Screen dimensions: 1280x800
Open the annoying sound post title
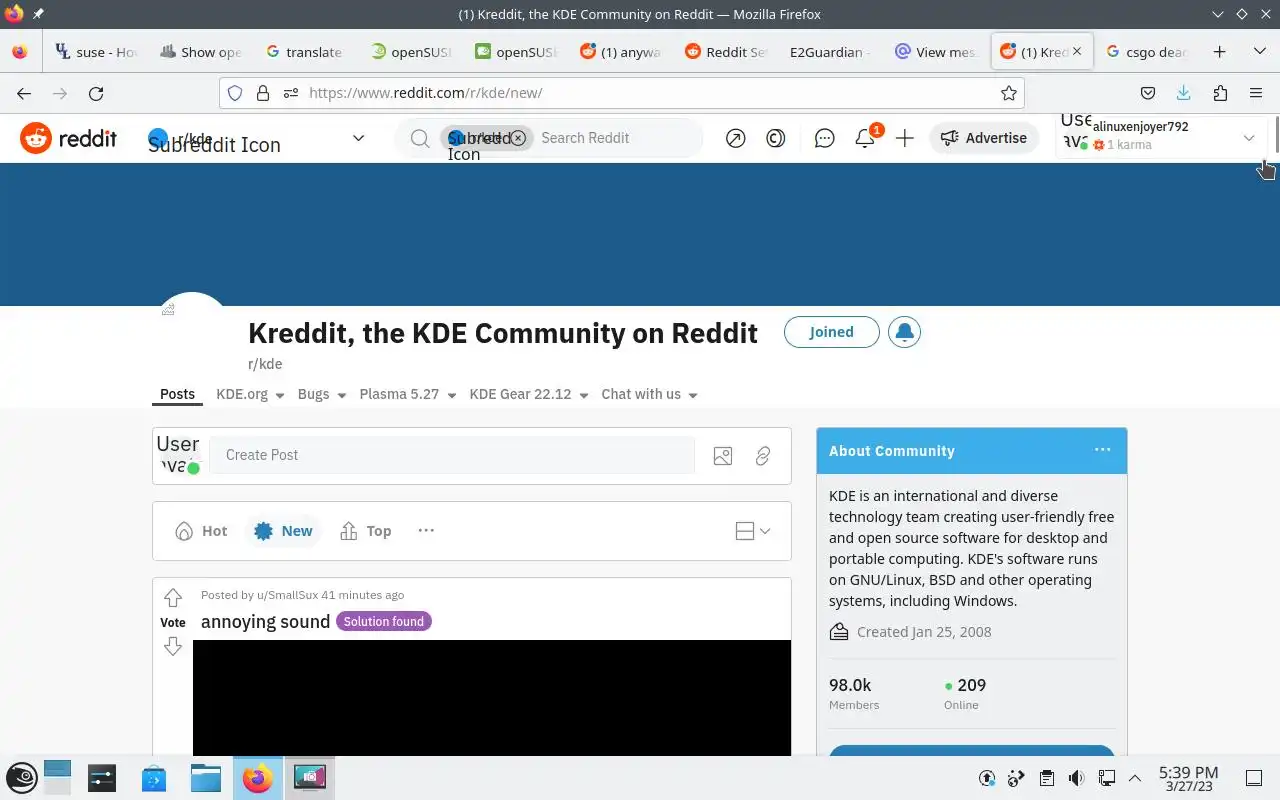[265, 622]
